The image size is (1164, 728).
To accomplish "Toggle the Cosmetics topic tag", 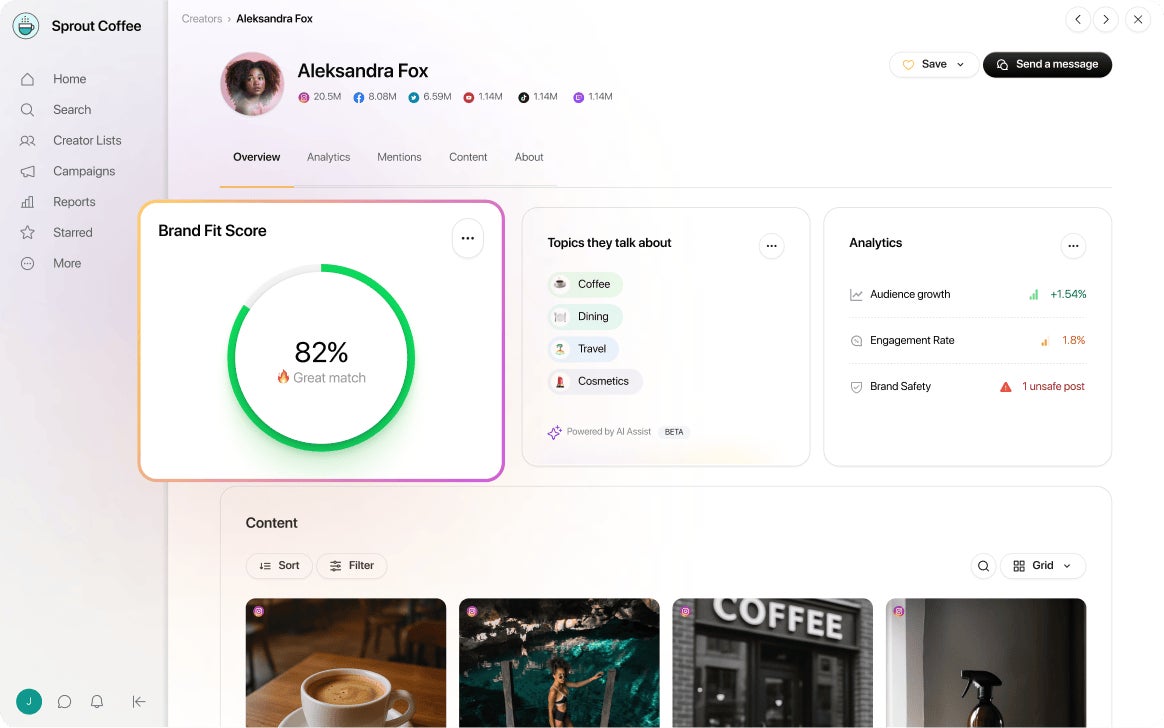I will 594,381.
